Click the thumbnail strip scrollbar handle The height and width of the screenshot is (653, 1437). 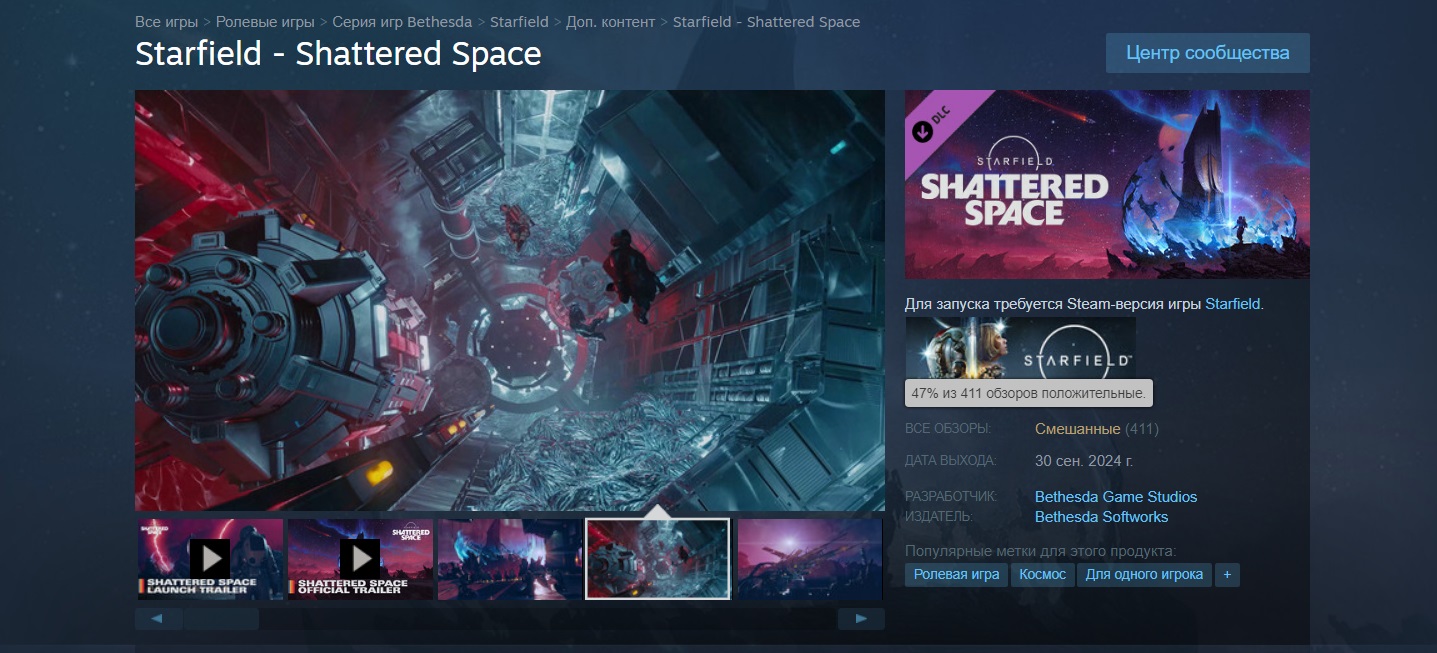[x=221, y=619]
